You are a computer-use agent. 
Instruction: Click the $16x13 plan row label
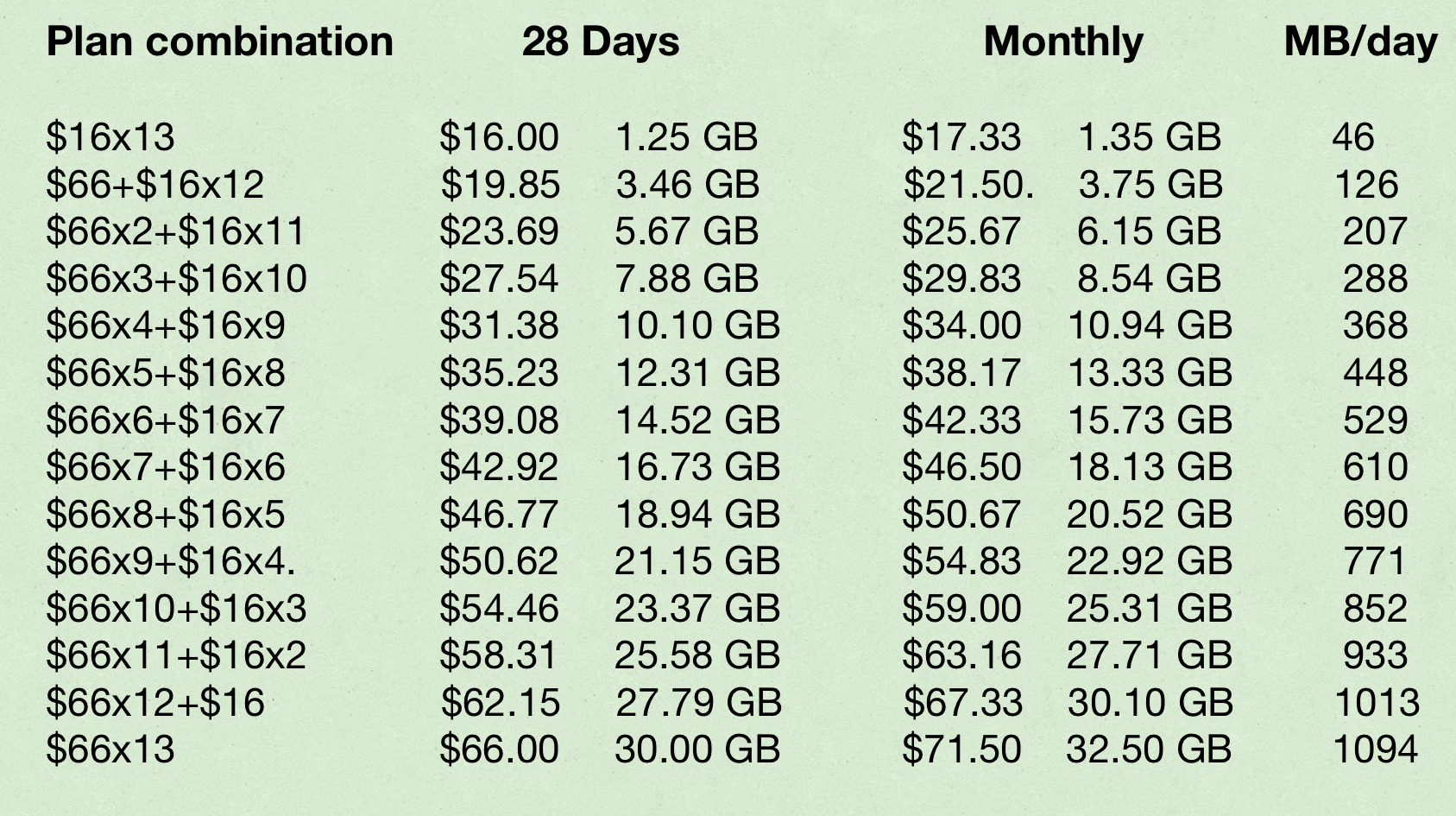110,137
